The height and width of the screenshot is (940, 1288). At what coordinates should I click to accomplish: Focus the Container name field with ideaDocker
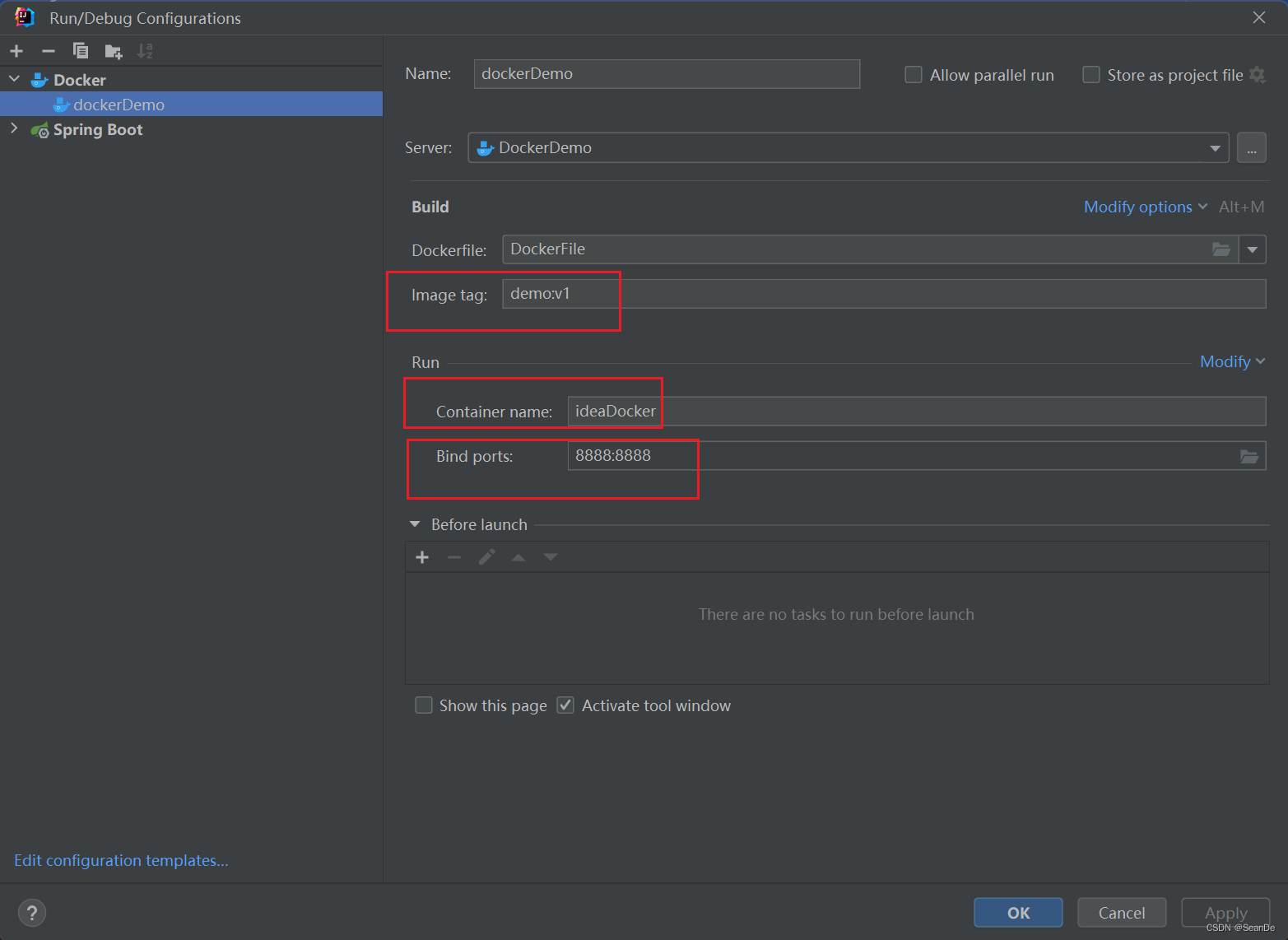pos(917,412)
